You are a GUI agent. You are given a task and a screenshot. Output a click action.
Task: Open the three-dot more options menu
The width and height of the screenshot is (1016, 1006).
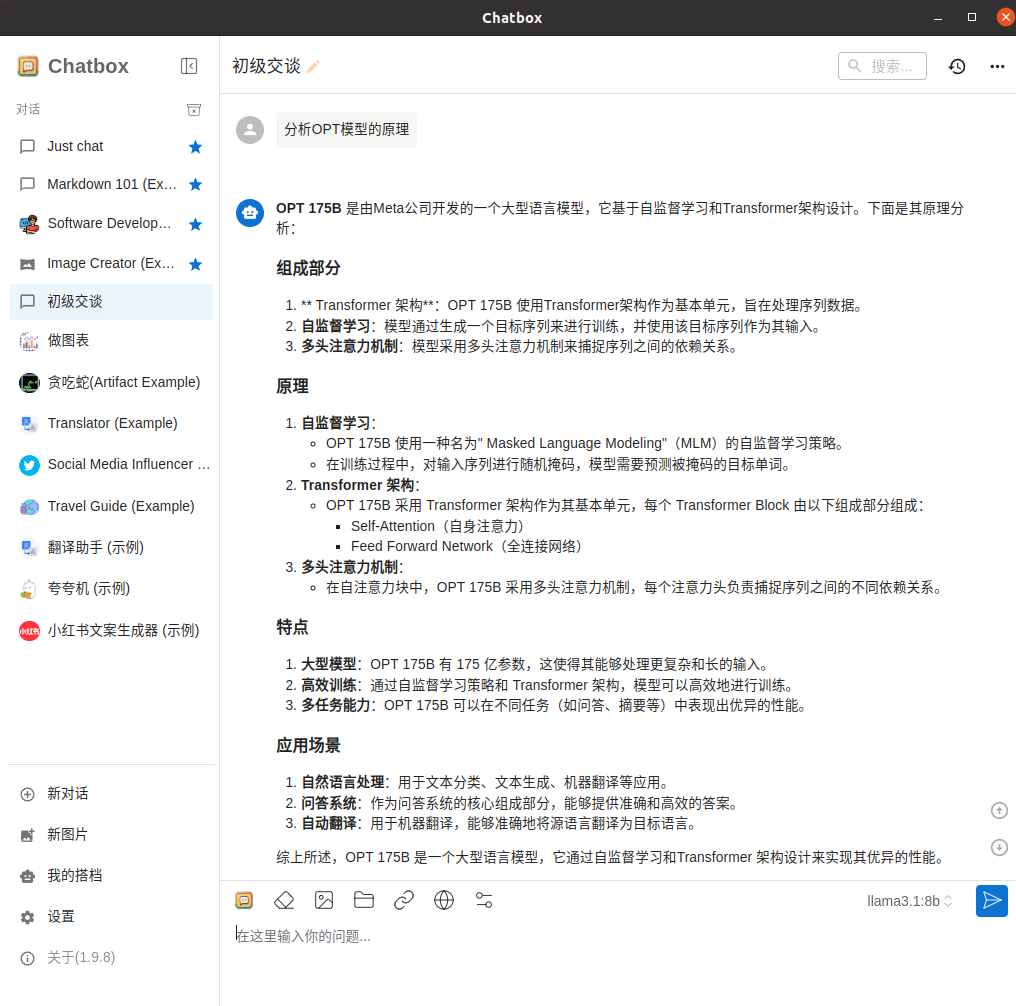click(x=997, y=66)
